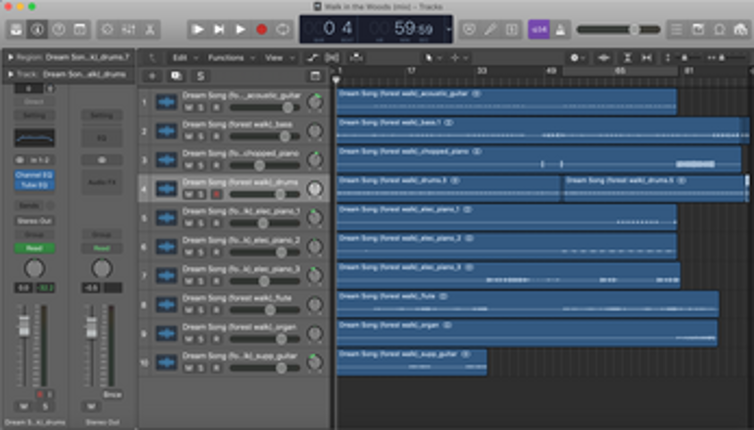754x430 pixels.
Task: Enable record on the drums track
Action: coord(215,194)
